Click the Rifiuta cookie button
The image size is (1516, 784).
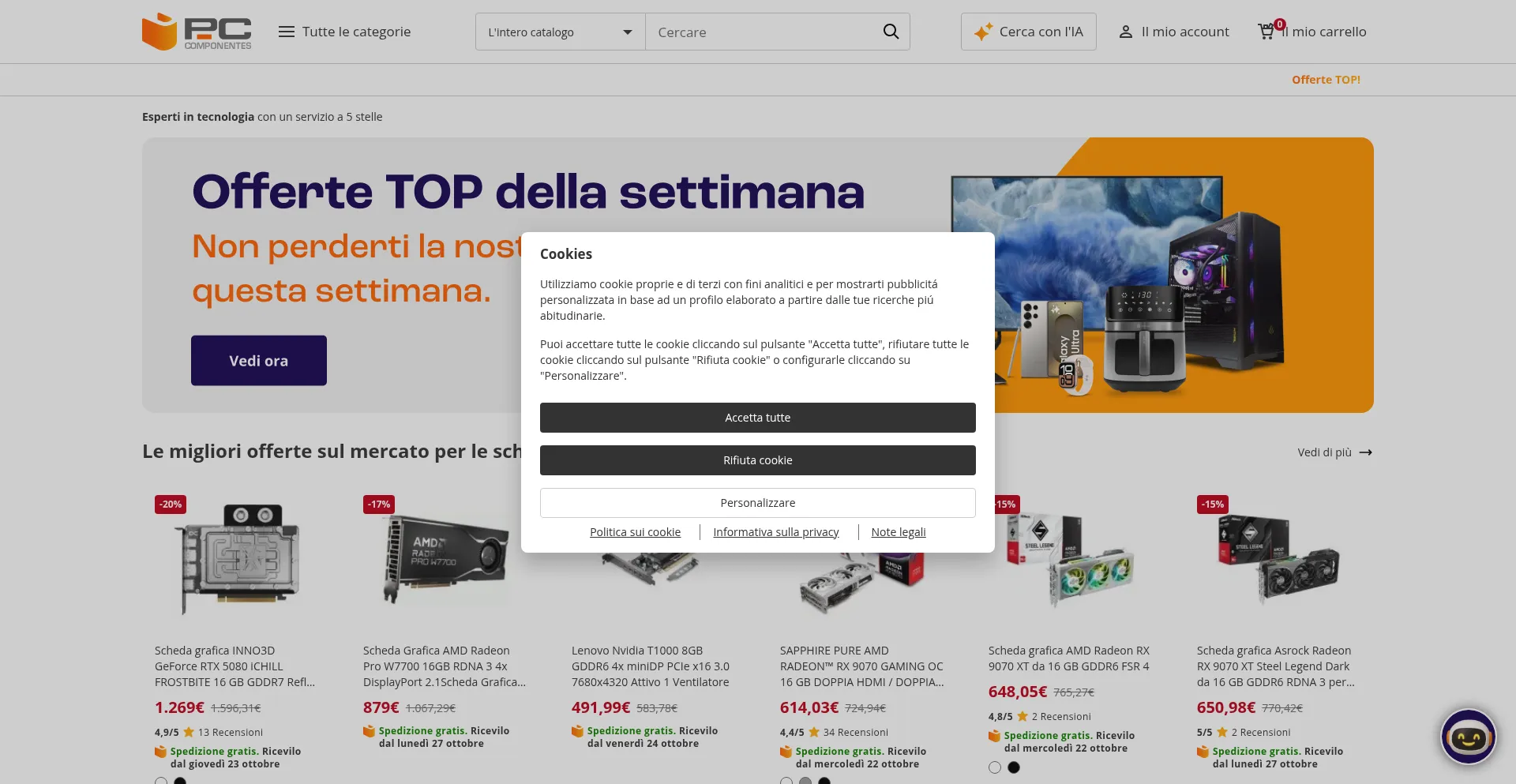[758, 460]
